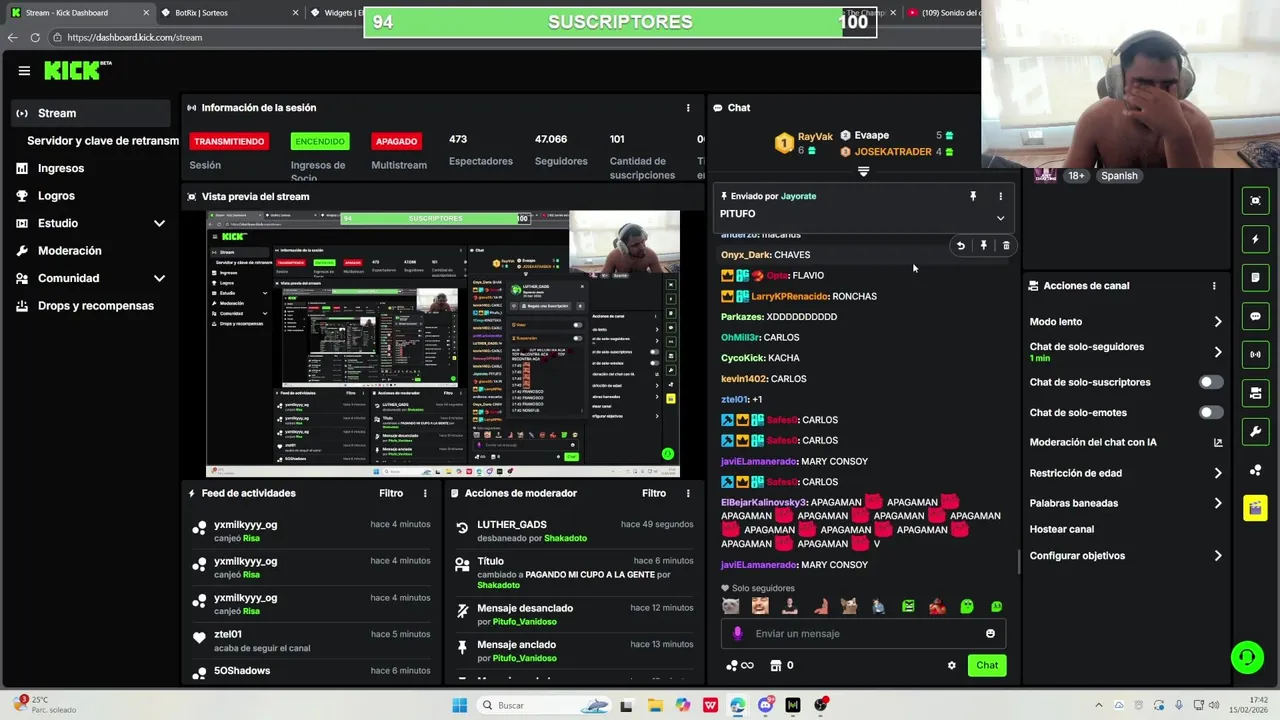Image resolution: width=1280 pixels, height=720 pixels.
Task: Open Filtro in Acciones de moderador
Action: 654,493
